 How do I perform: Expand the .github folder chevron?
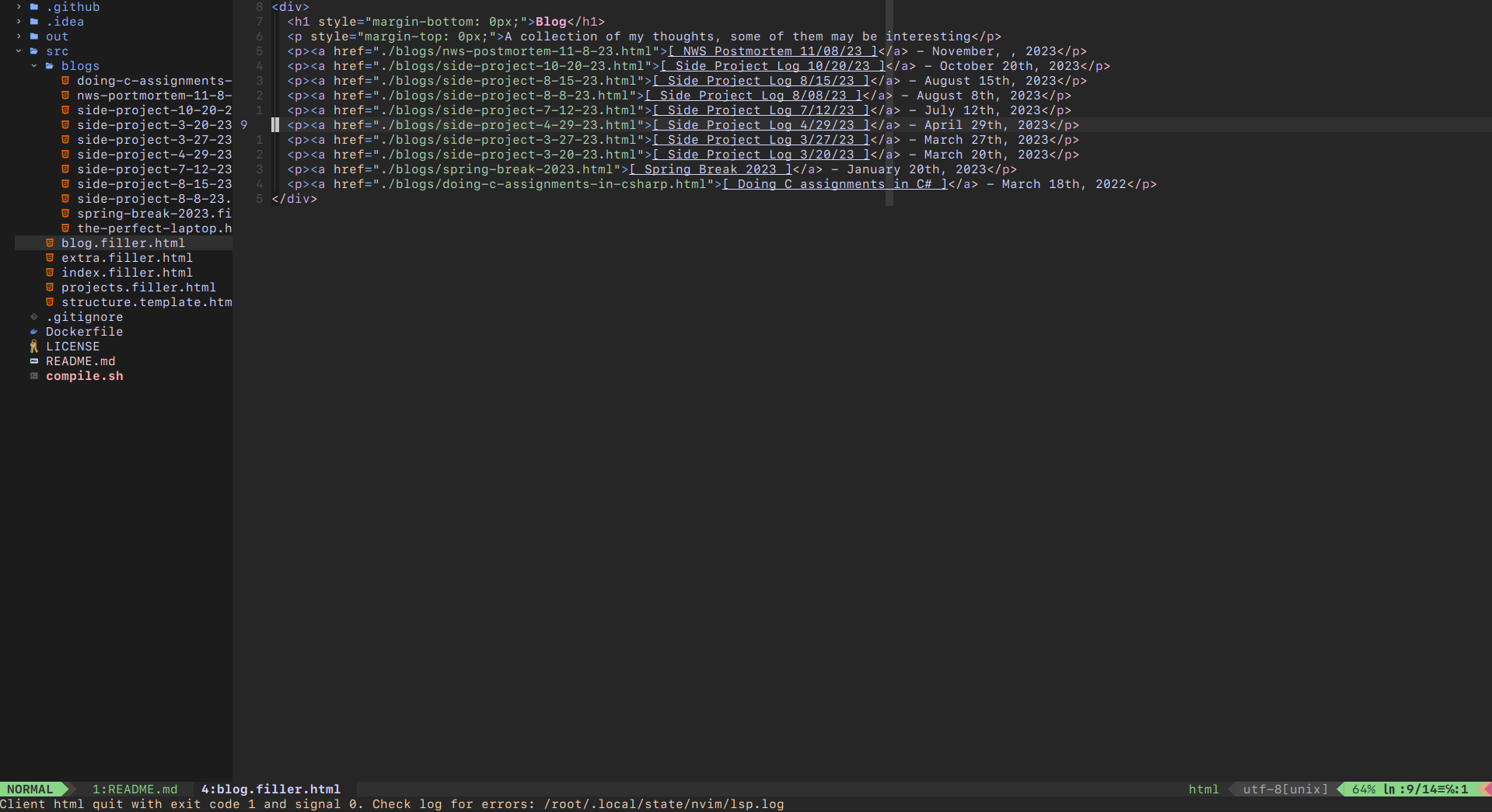pos(19,7)
